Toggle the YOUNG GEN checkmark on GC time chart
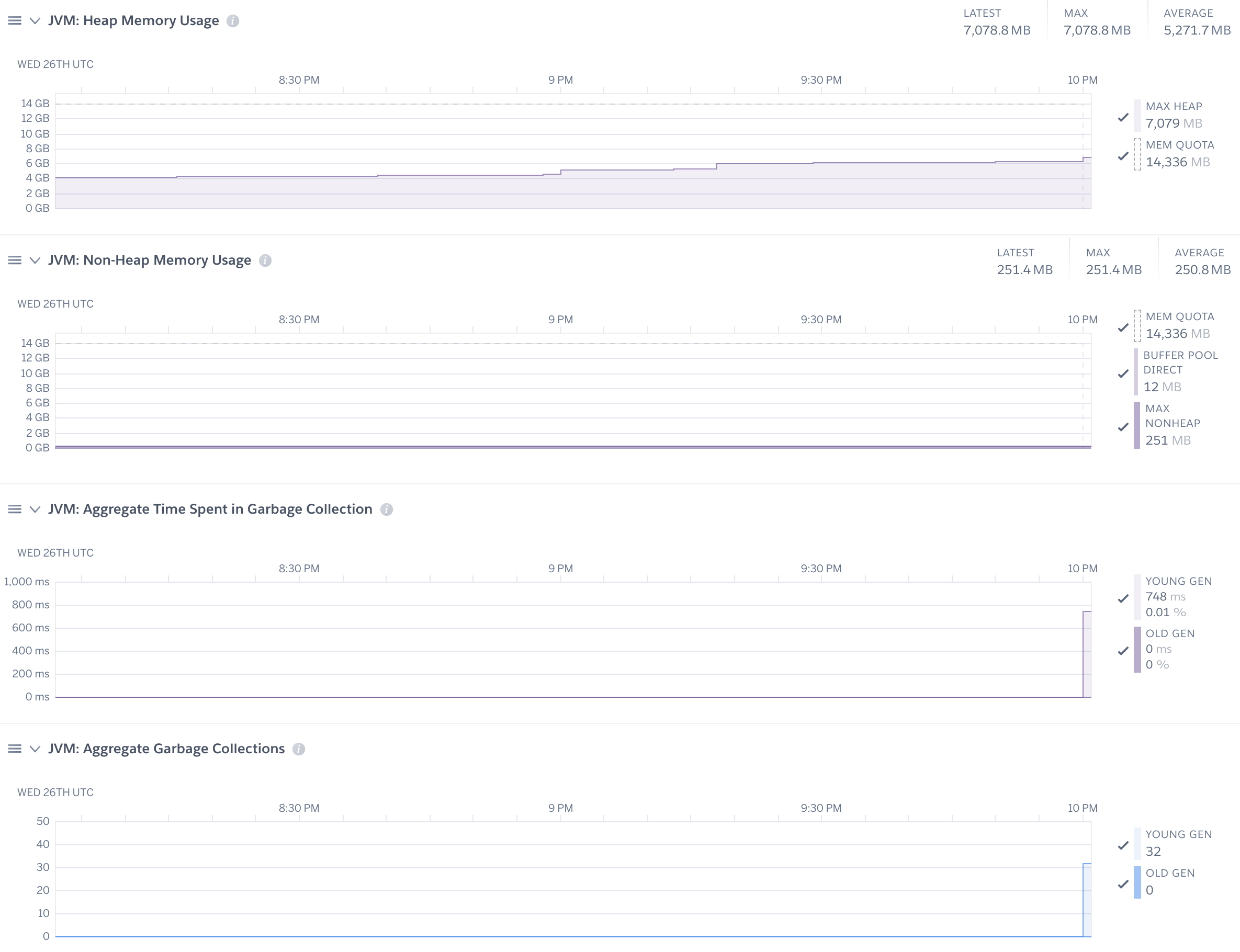The height and width of the screenshot is (952, 1240). click(1123, 598)
